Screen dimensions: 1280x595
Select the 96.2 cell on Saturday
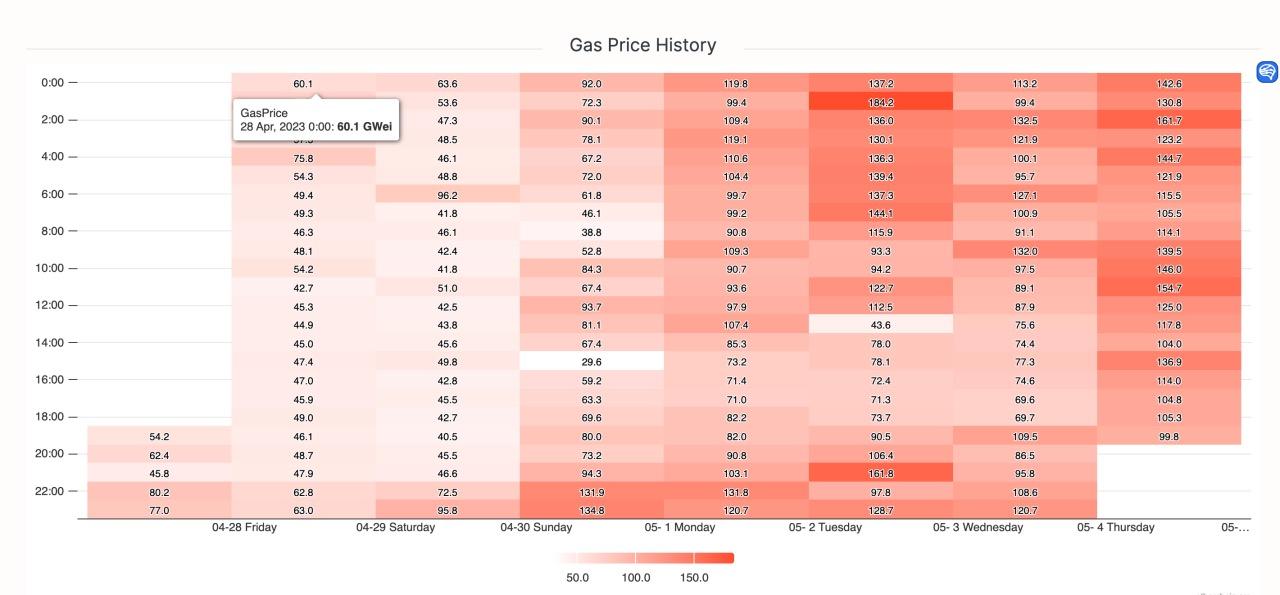447,195
